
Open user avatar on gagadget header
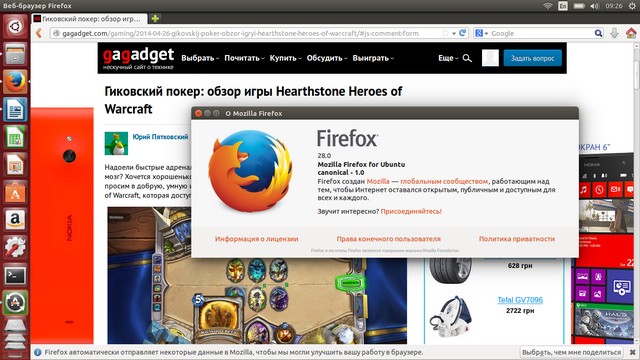(490, 58)
